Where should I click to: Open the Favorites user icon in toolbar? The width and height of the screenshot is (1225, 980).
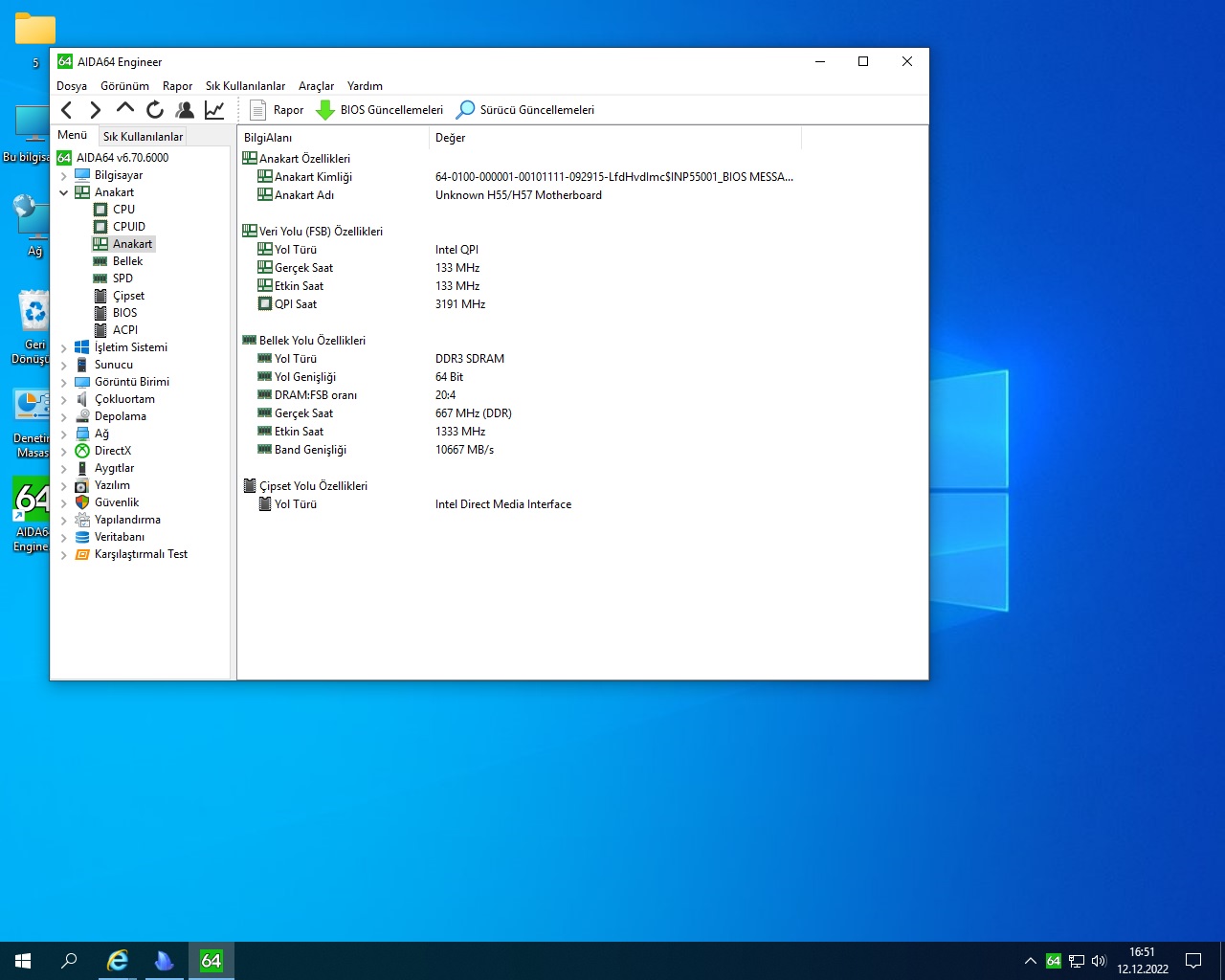(x=185, y=110)
